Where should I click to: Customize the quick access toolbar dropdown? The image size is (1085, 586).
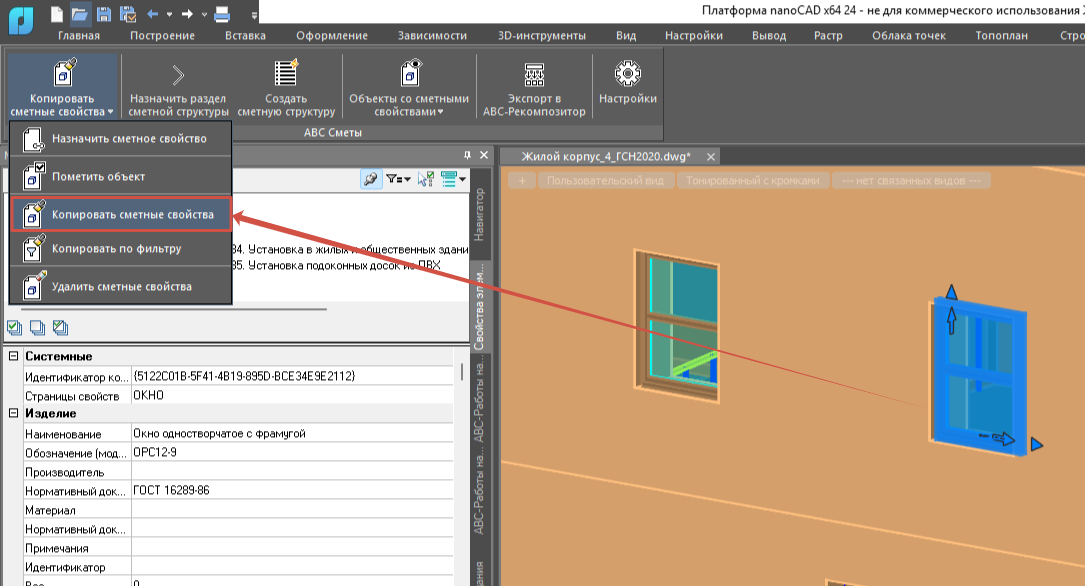(x=255, y=15)
